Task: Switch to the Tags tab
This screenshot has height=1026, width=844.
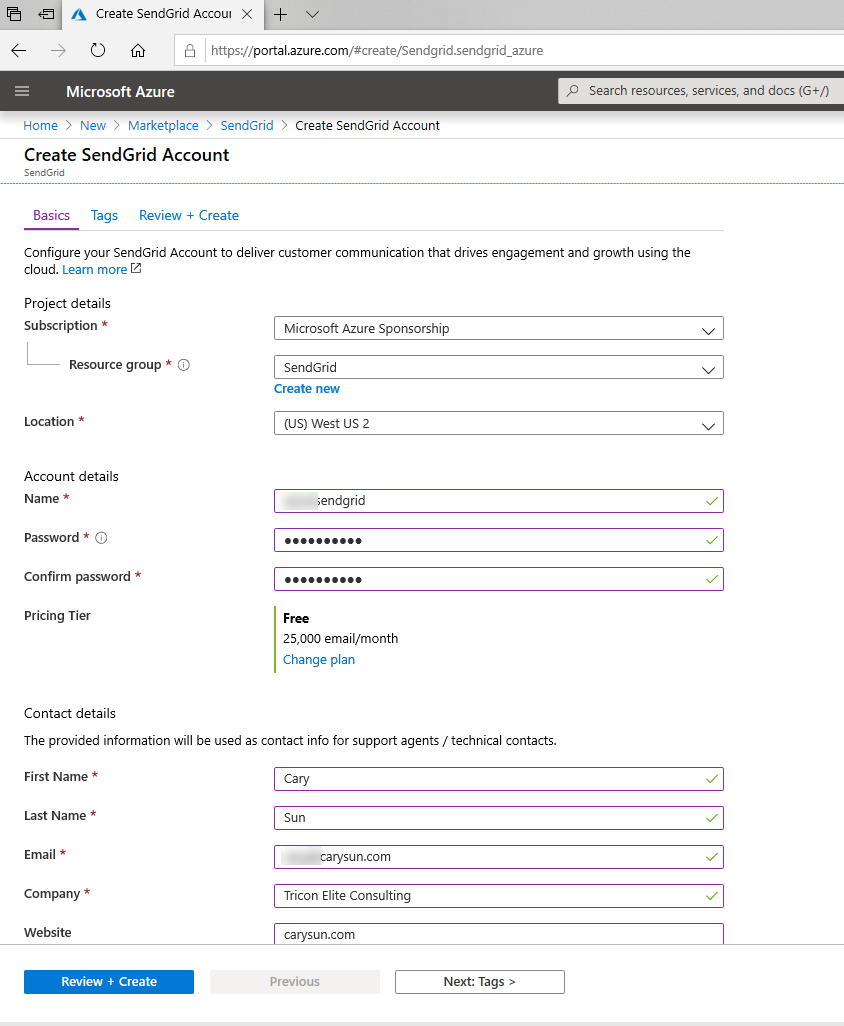Action: point(104,215)
